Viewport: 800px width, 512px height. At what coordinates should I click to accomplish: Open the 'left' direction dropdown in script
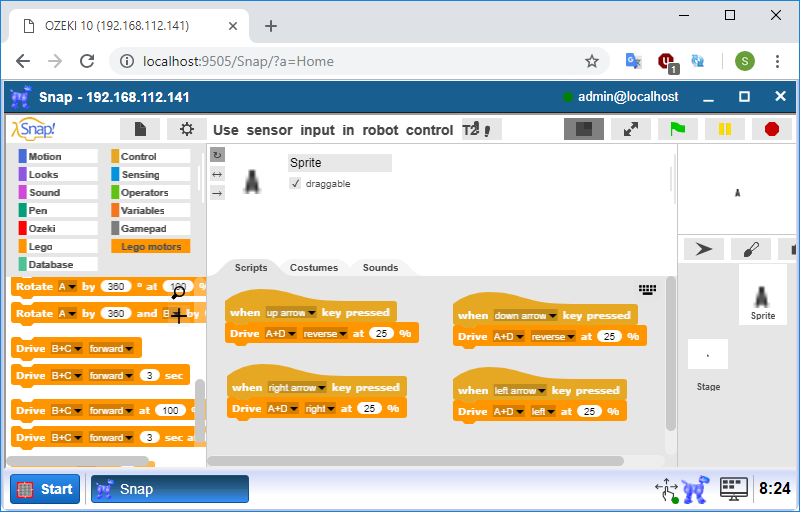click(542, 412)
